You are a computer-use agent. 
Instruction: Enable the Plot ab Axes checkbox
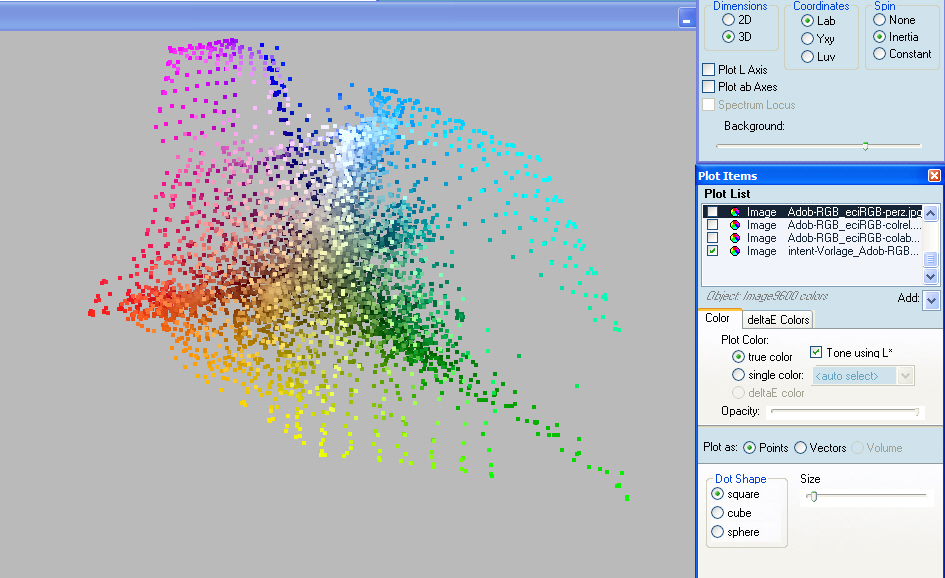[709, 87]
